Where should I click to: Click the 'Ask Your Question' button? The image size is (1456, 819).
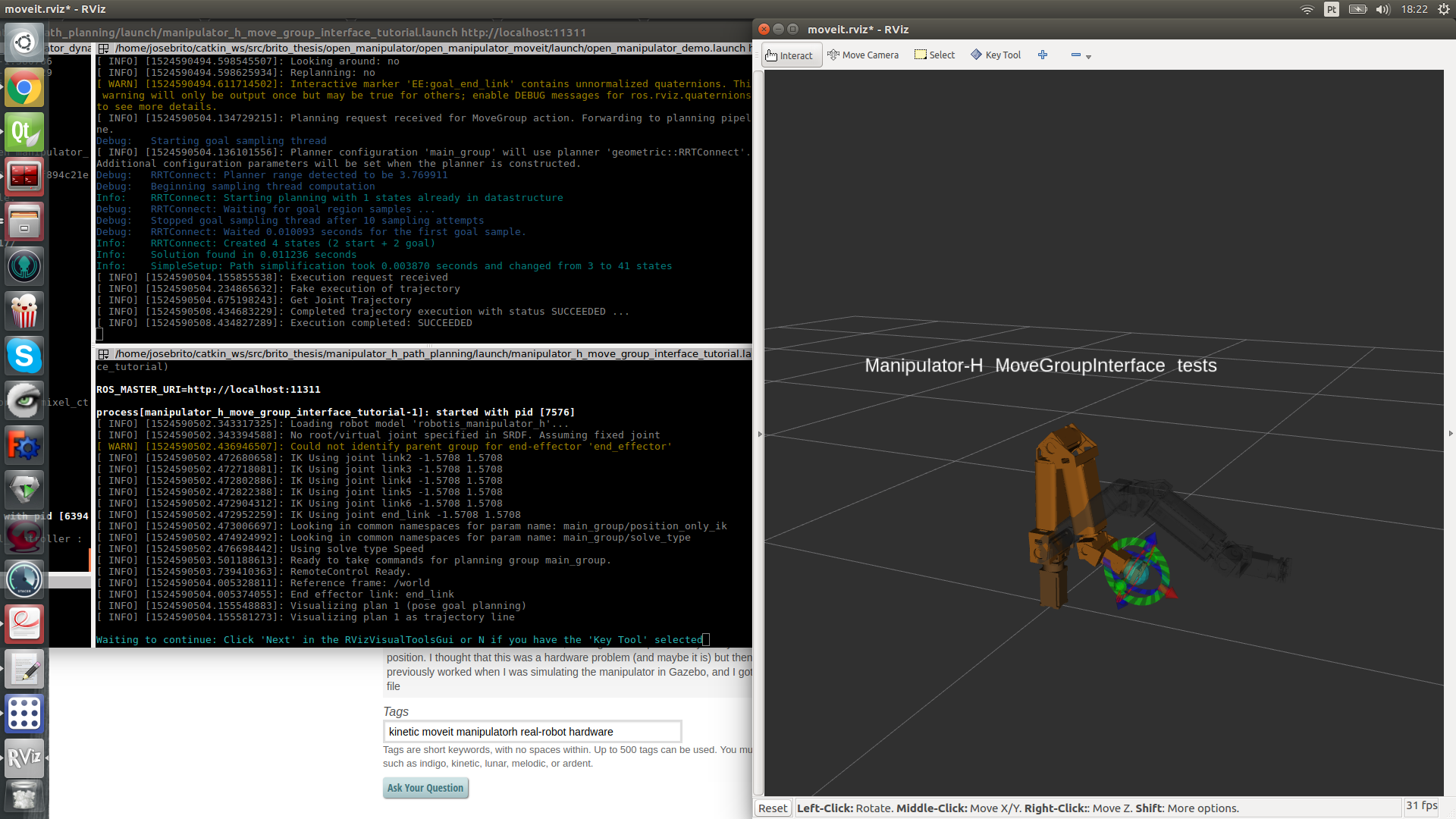coord(424,787)
